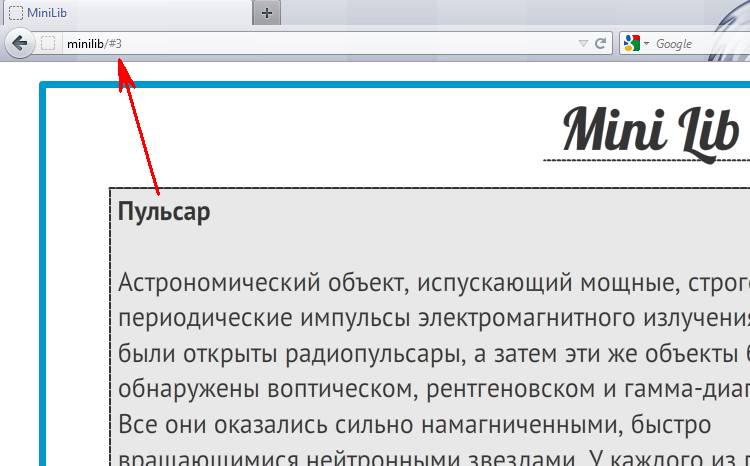This screenshot has height=466, width=750.
Task: Open a new tab with plus button
Action: point(267,13)
